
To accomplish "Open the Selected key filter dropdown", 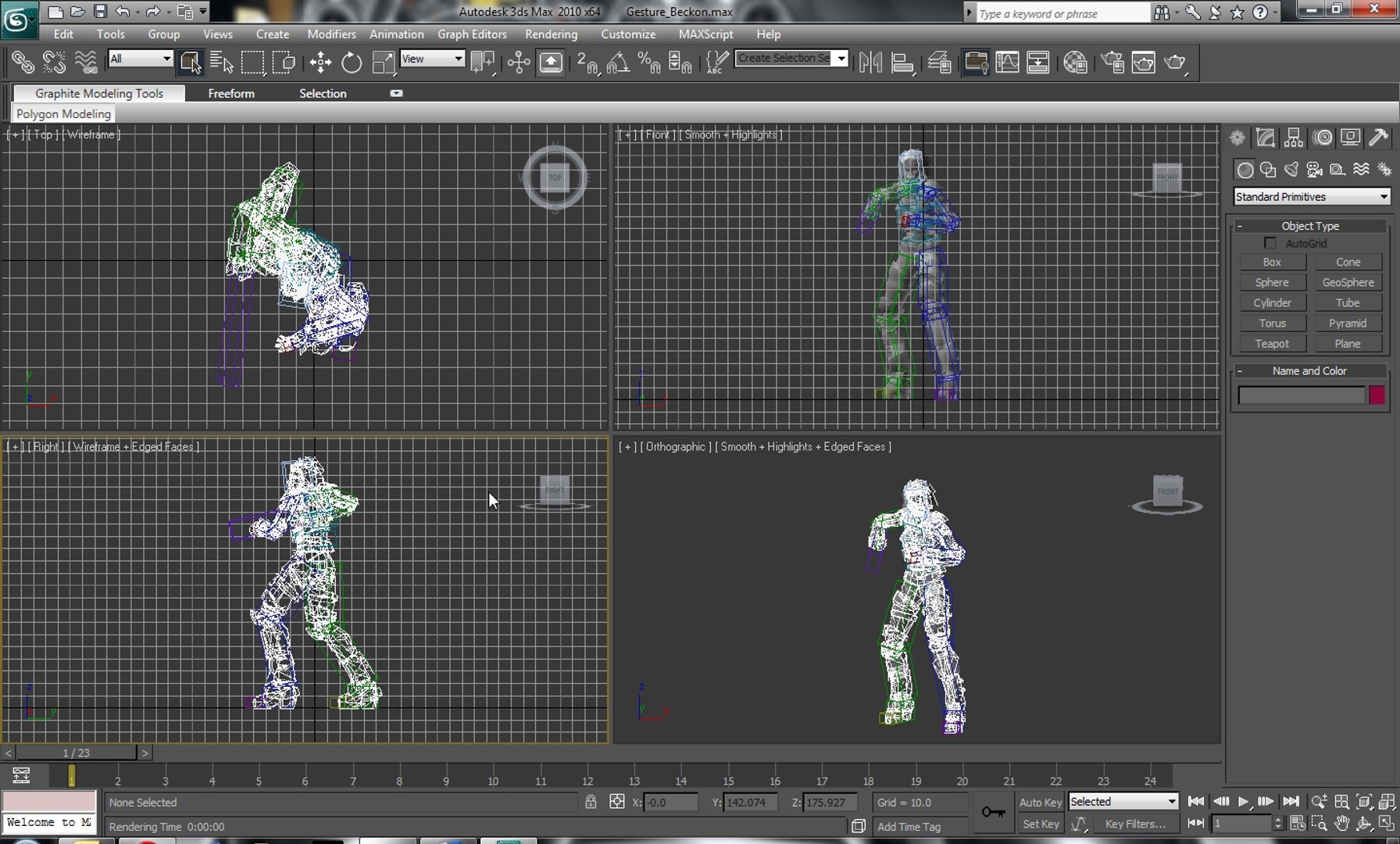I will pyautogui.click(x=1123, y=802).
